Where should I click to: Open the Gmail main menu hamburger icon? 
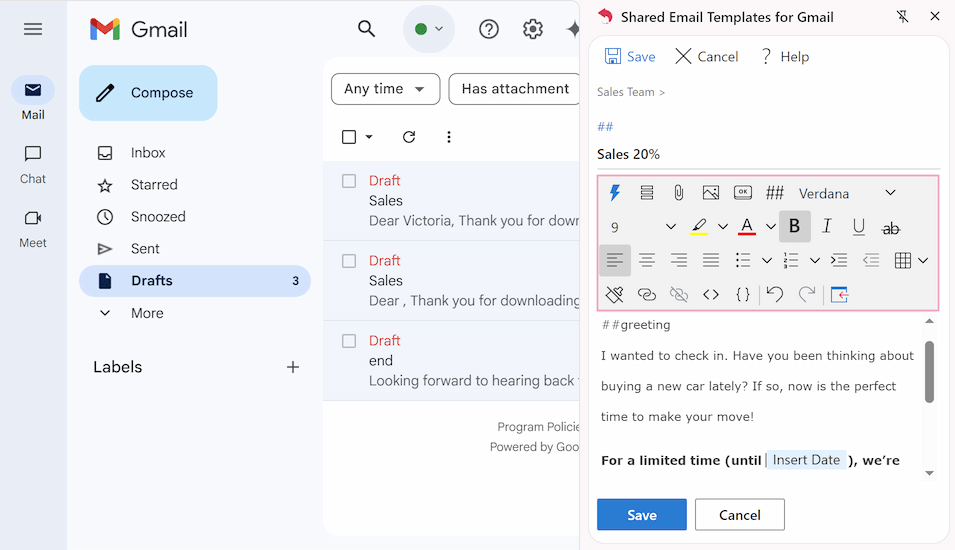(x=33, y=29)
